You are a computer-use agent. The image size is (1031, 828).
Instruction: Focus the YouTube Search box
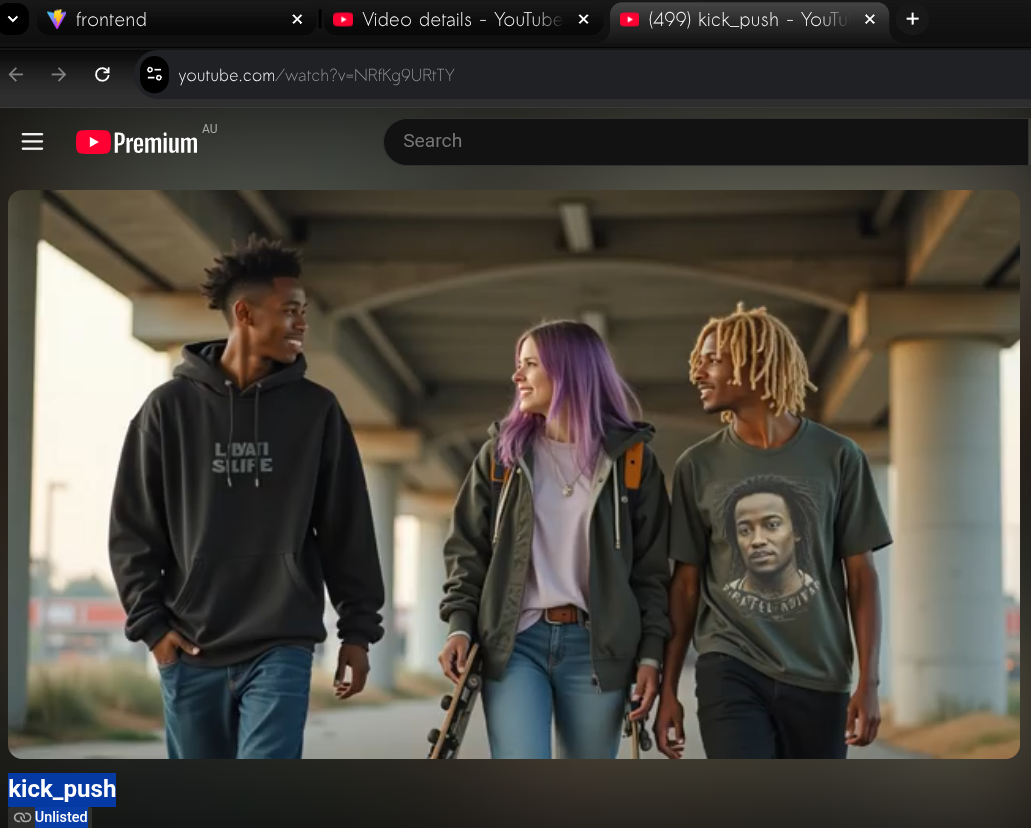[706, 141]
